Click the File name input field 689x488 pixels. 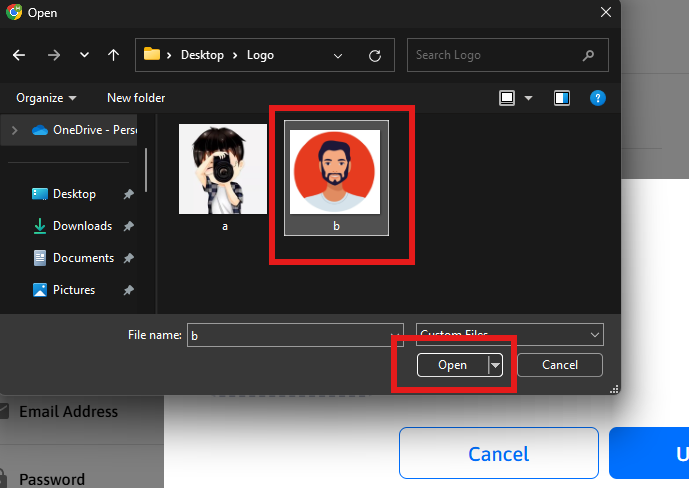pos(290,336)
